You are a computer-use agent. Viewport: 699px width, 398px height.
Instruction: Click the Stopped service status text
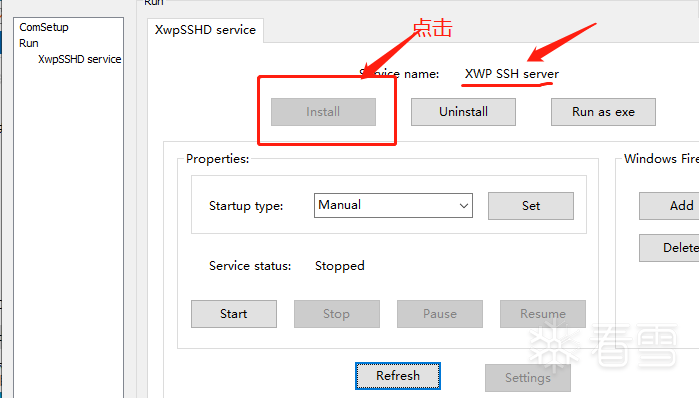point(340,266)
